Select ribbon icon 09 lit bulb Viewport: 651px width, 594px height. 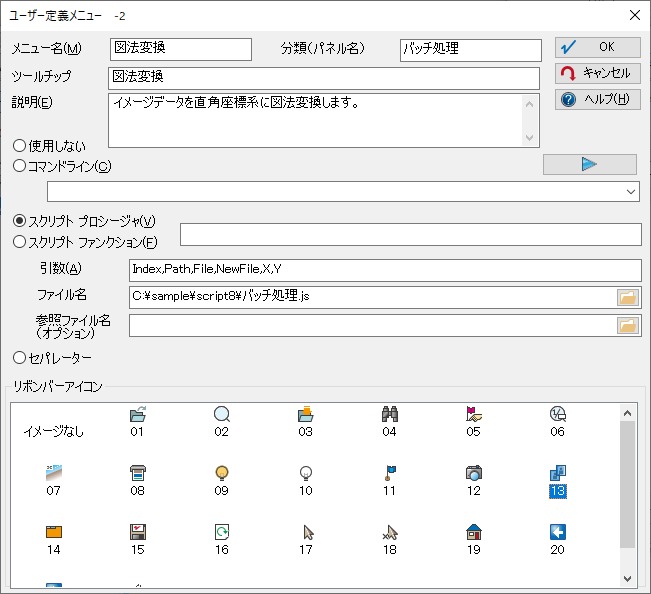[222, 480]
